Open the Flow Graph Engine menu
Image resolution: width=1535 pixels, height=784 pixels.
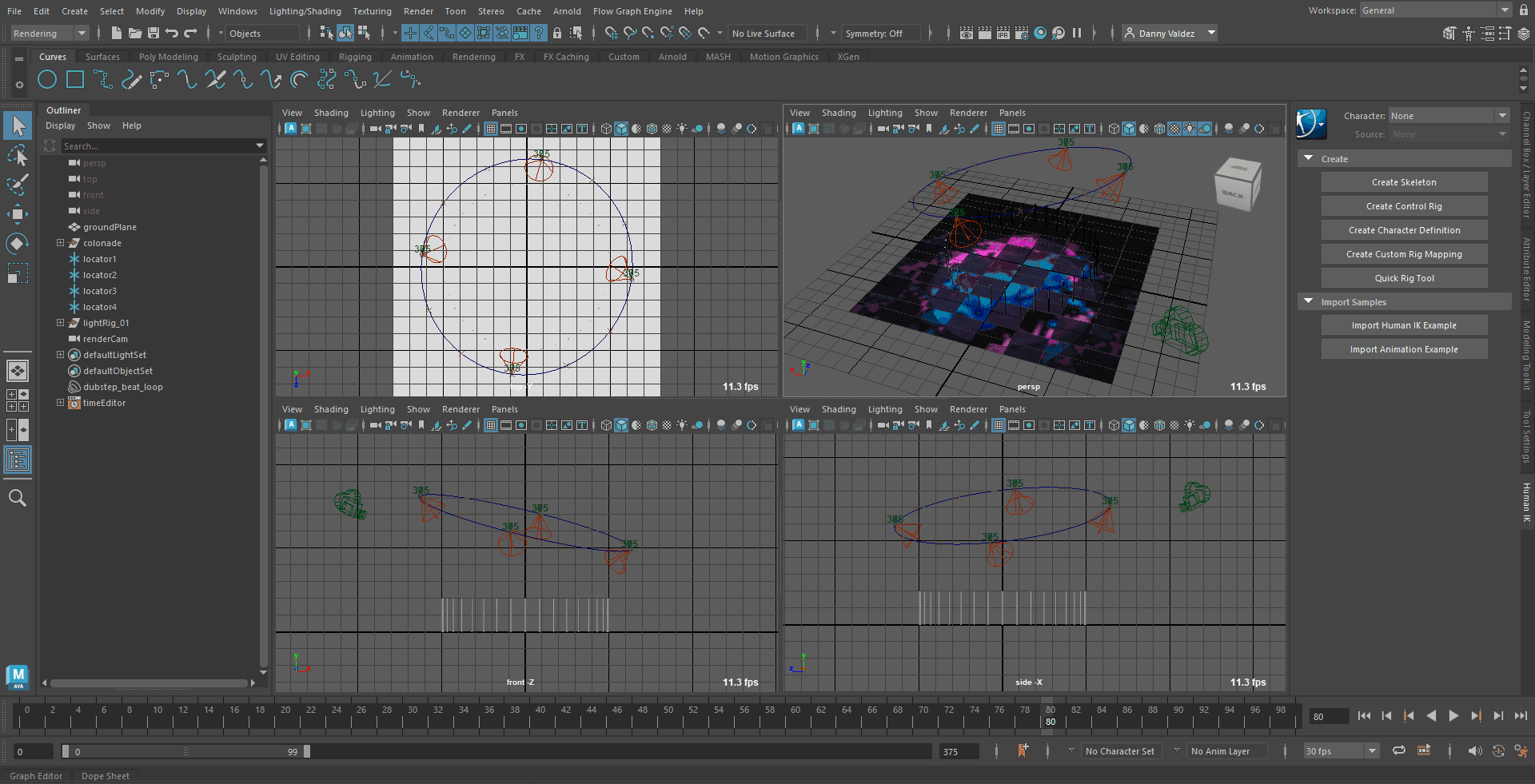tap(632, 11)
